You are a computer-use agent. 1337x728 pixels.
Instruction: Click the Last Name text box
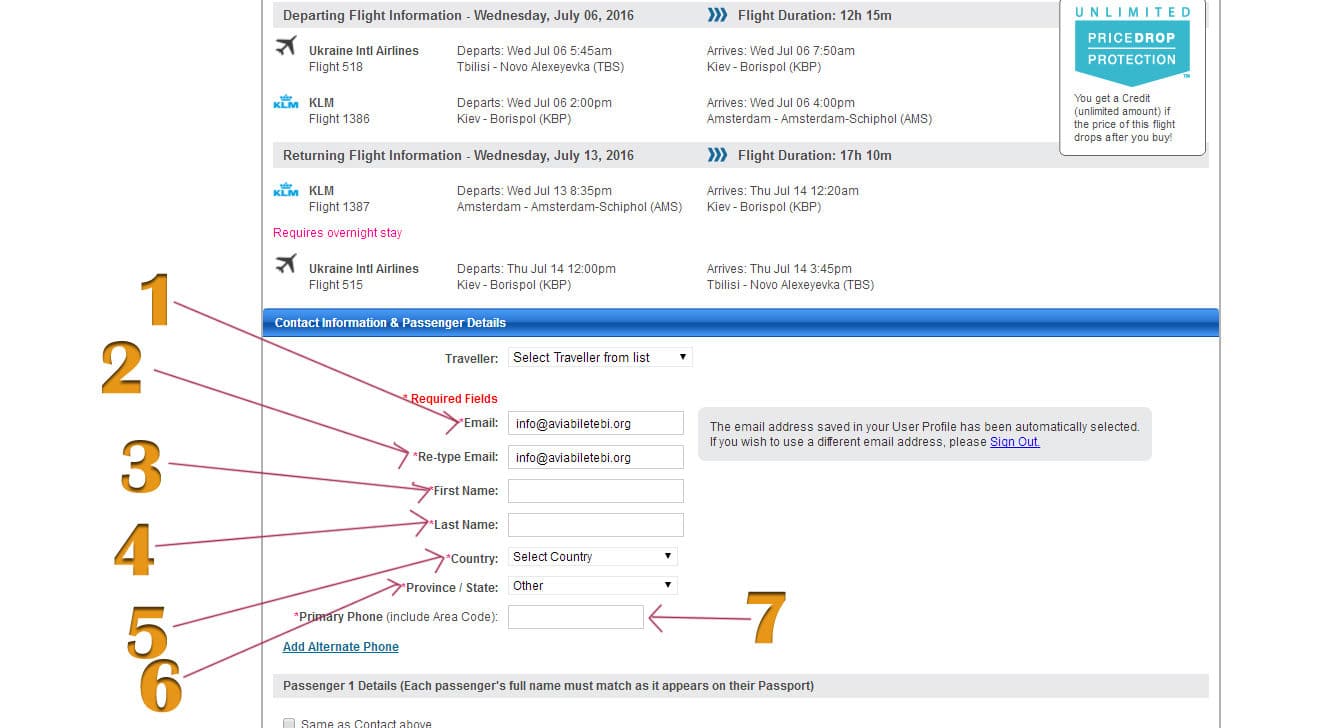595,525
